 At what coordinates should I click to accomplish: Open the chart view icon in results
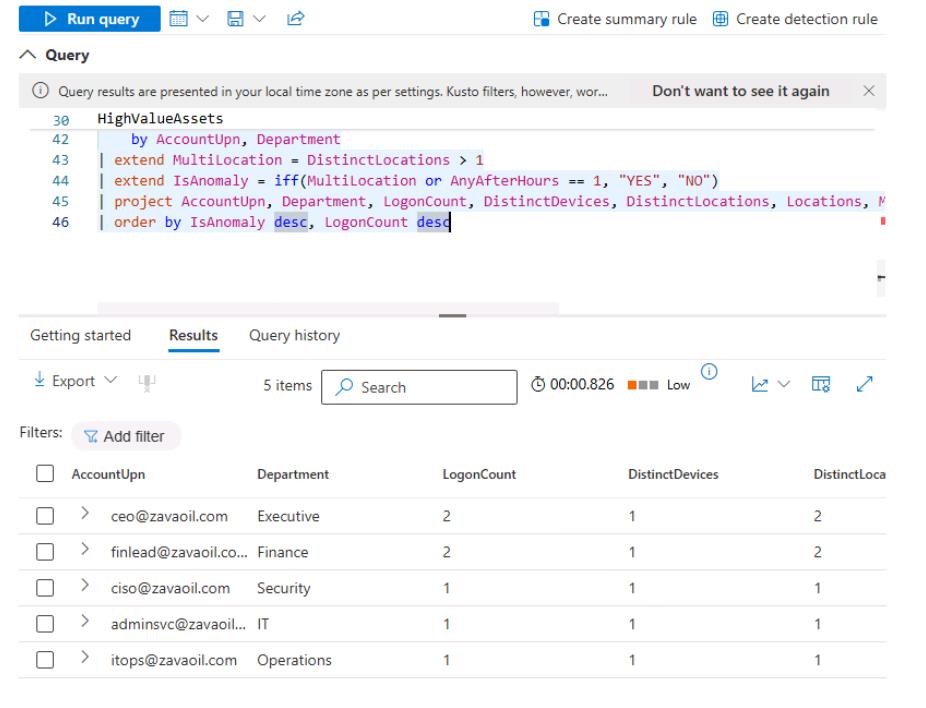click(758, 387)
